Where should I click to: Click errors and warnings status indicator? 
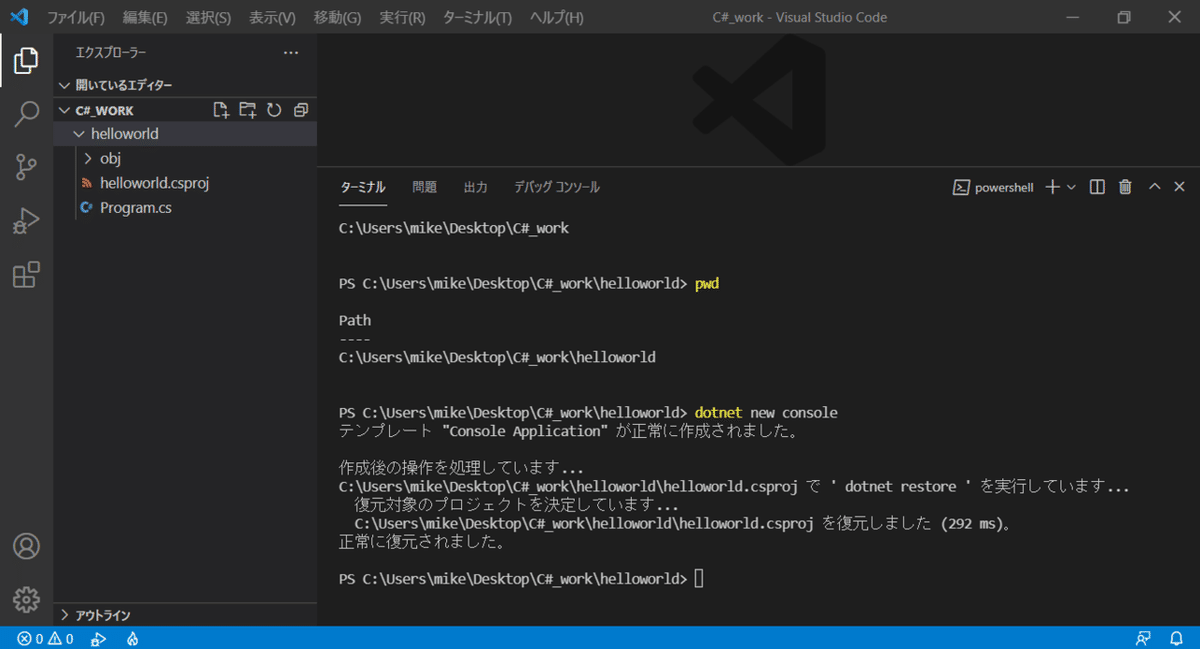click(45, 638)
